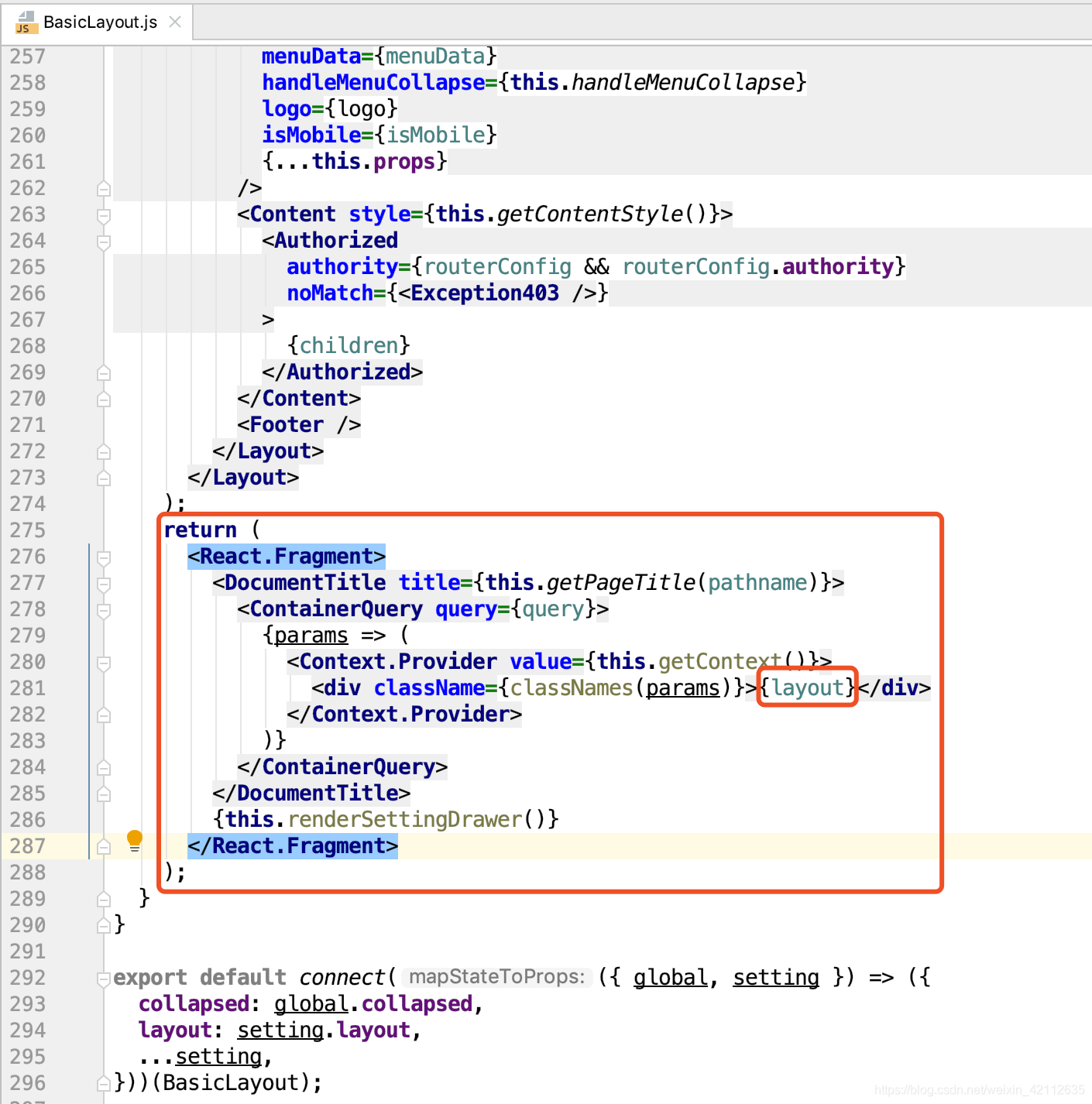
Task: Collapse Context.Provider fold on line 280
Action: pos(104,662)
